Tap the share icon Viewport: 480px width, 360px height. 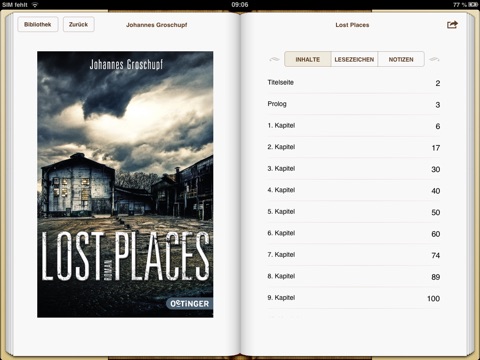pyautogui.click(x=452, y=25)
